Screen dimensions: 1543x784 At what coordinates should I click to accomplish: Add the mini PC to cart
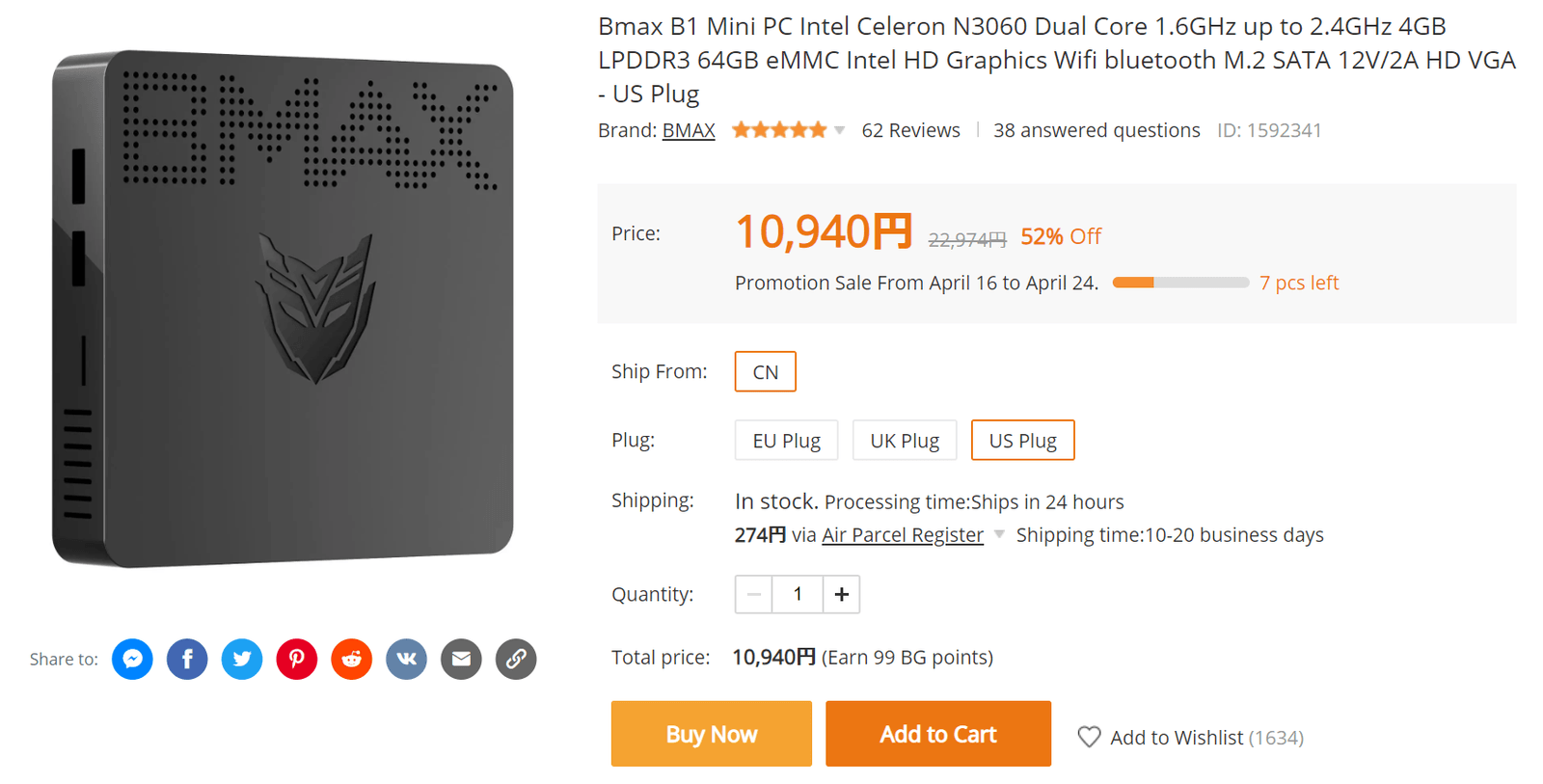[x=937, y=734]
